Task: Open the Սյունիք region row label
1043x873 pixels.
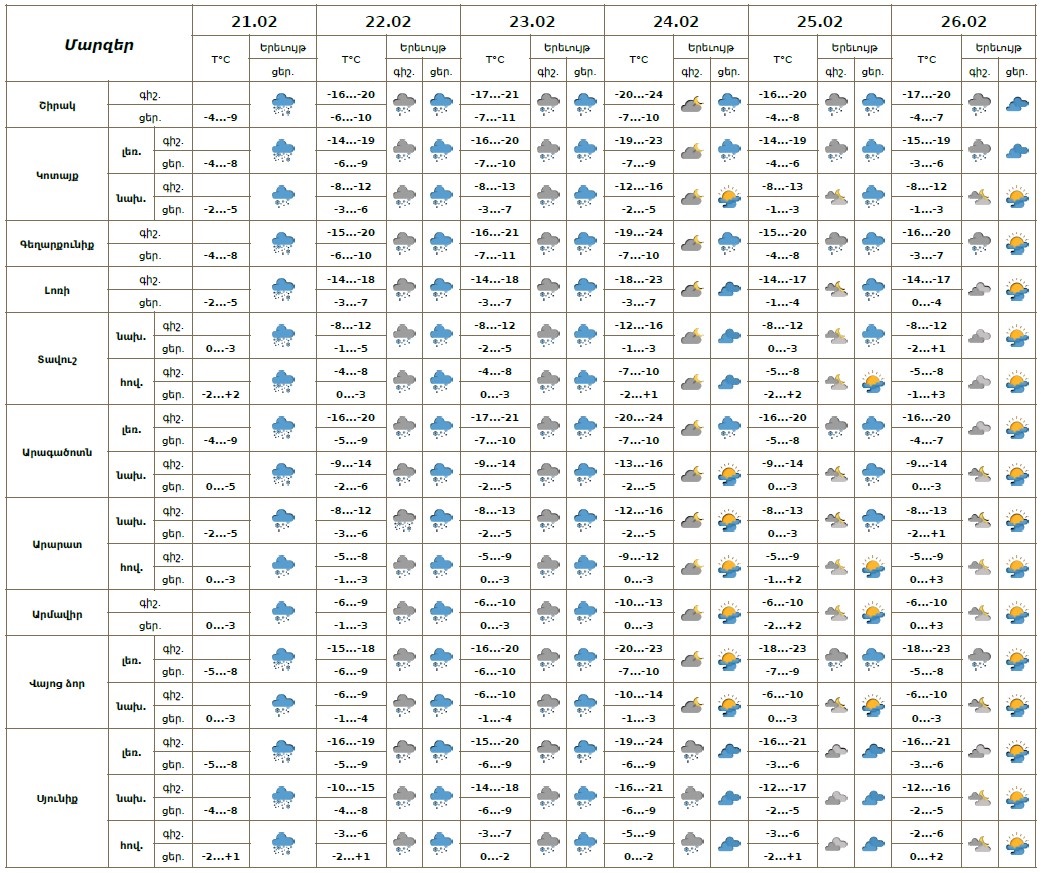Action: pos(58,797)
